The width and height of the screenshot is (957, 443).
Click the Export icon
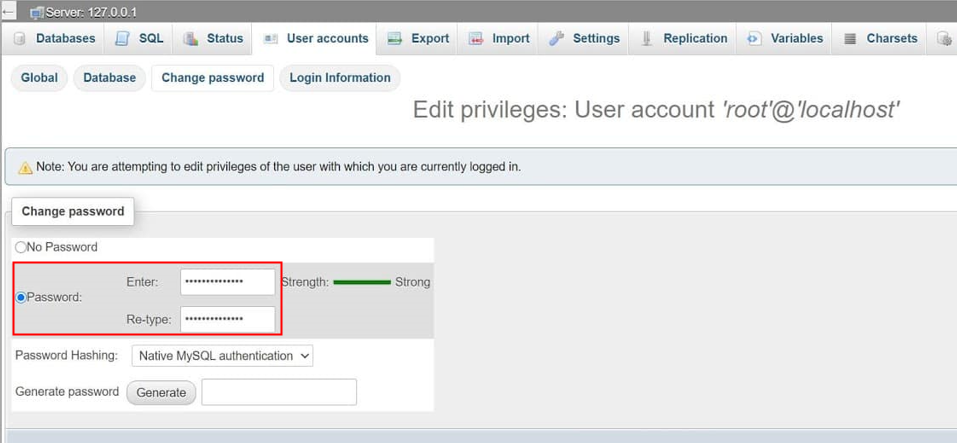tap(395, 38)
